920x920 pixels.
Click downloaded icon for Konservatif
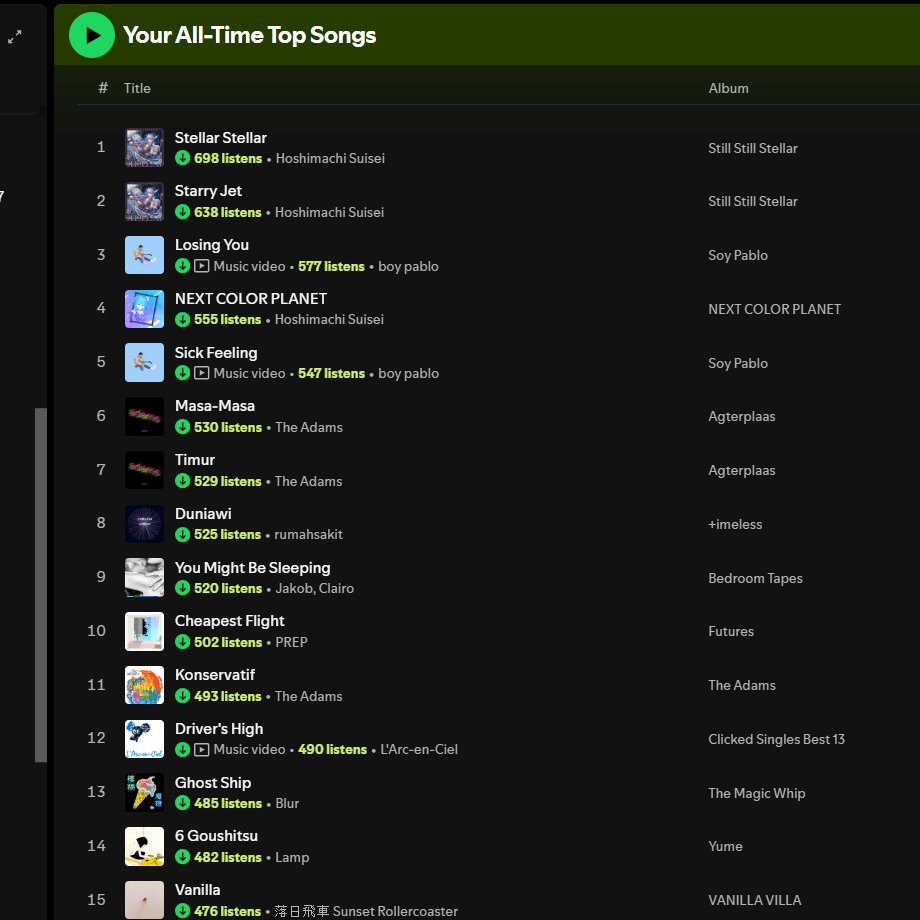pyautogui.click(x=182, y=696)
